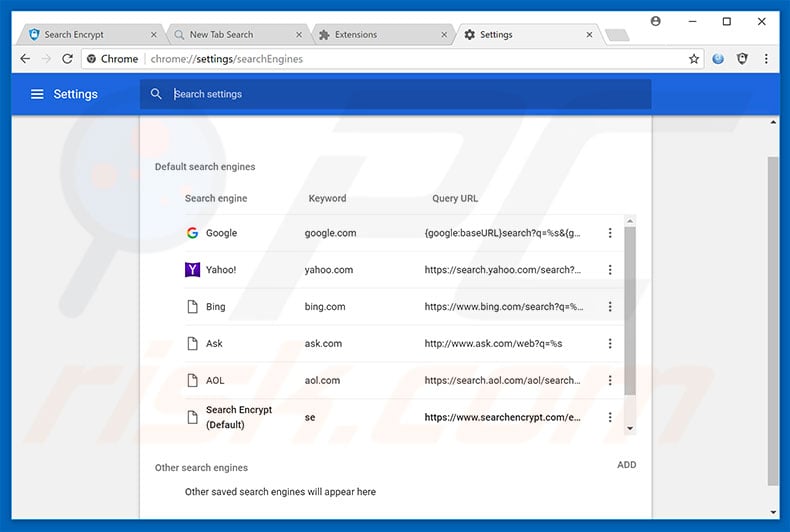Click the Keyword column header

tap(327, 198)
